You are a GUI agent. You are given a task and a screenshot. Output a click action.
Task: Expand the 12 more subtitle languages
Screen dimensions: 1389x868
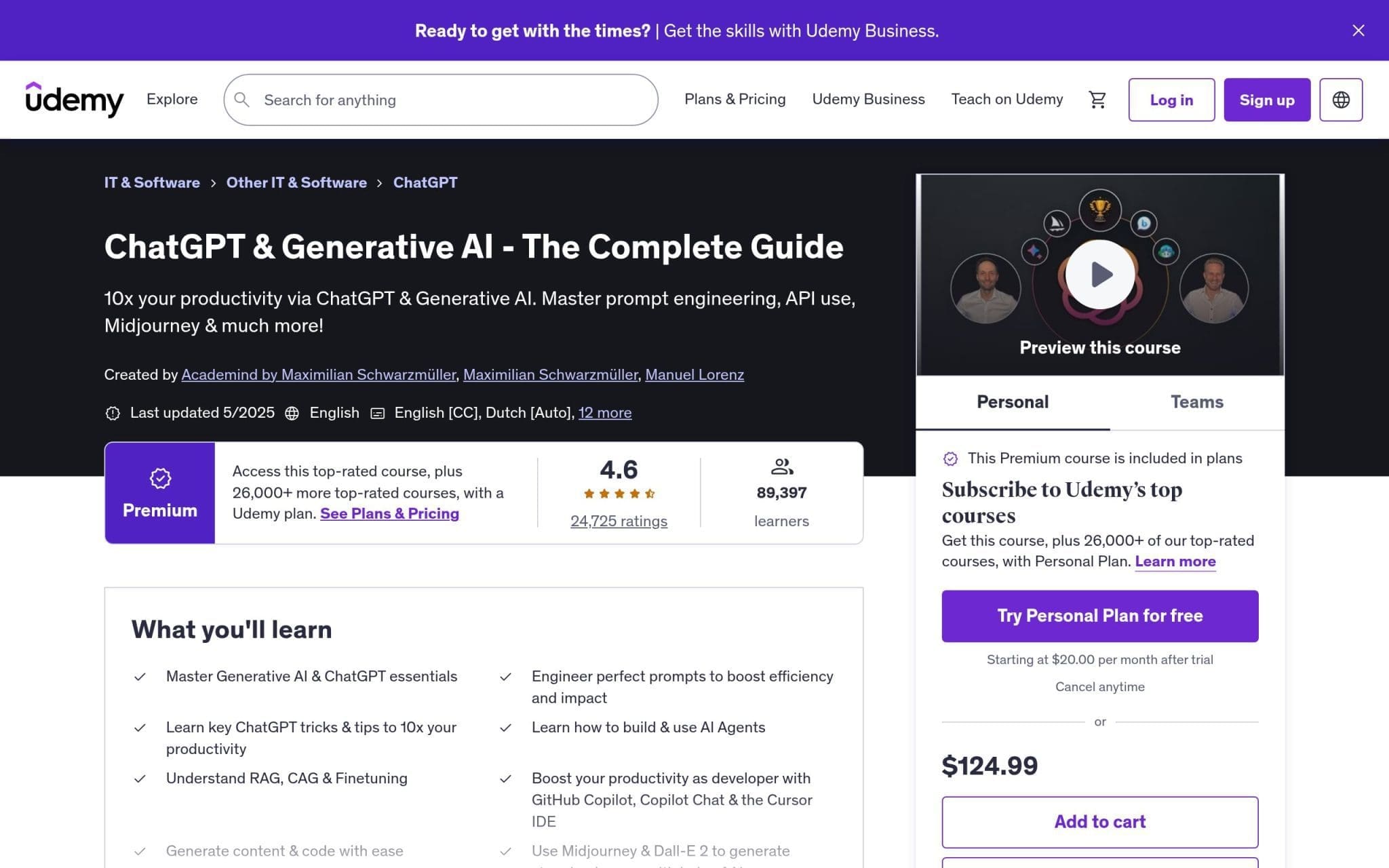pos(605,412)
